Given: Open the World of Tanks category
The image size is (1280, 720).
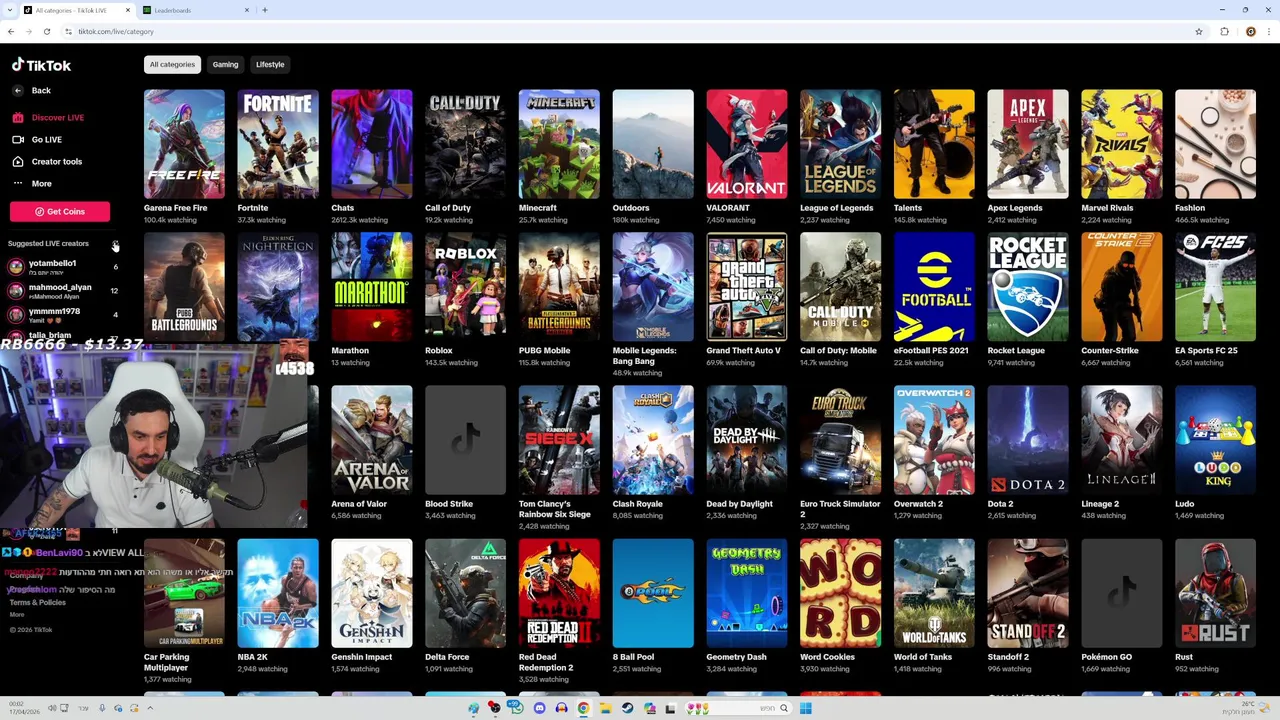Looking at the screenshot, I should (x=934, y=594).
